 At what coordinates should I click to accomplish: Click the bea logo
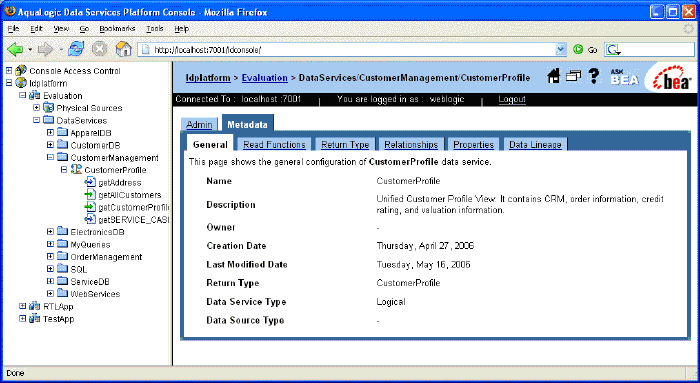point(671,78)
